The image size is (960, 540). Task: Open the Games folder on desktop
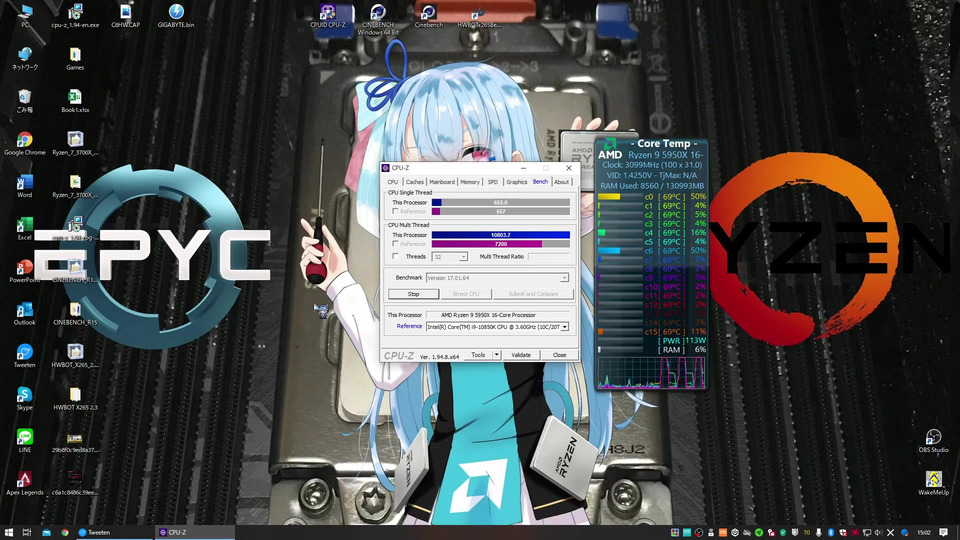(75, 58)
